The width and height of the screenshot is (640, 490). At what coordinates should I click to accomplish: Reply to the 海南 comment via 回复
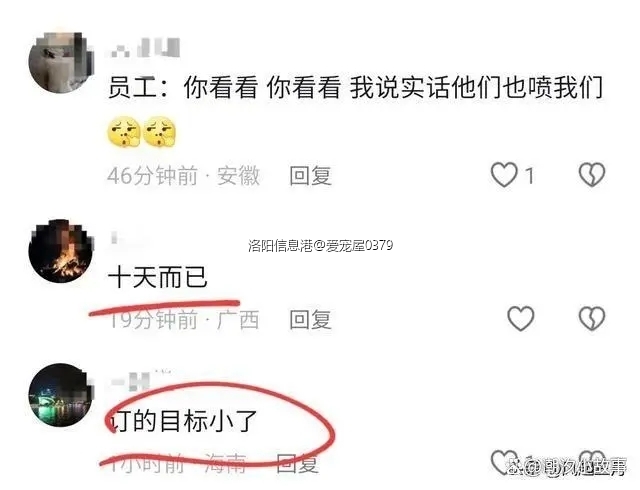297,463
